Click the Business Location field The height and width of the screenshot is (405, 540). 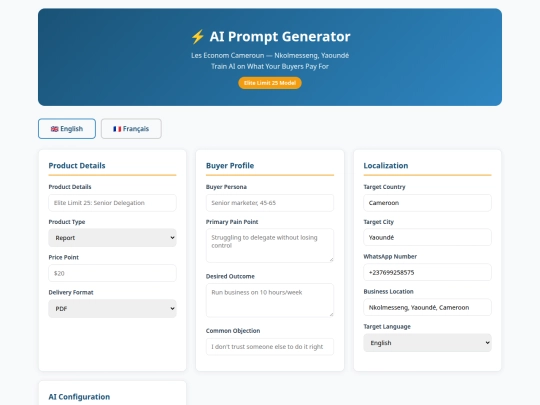[x=427, y=307]
